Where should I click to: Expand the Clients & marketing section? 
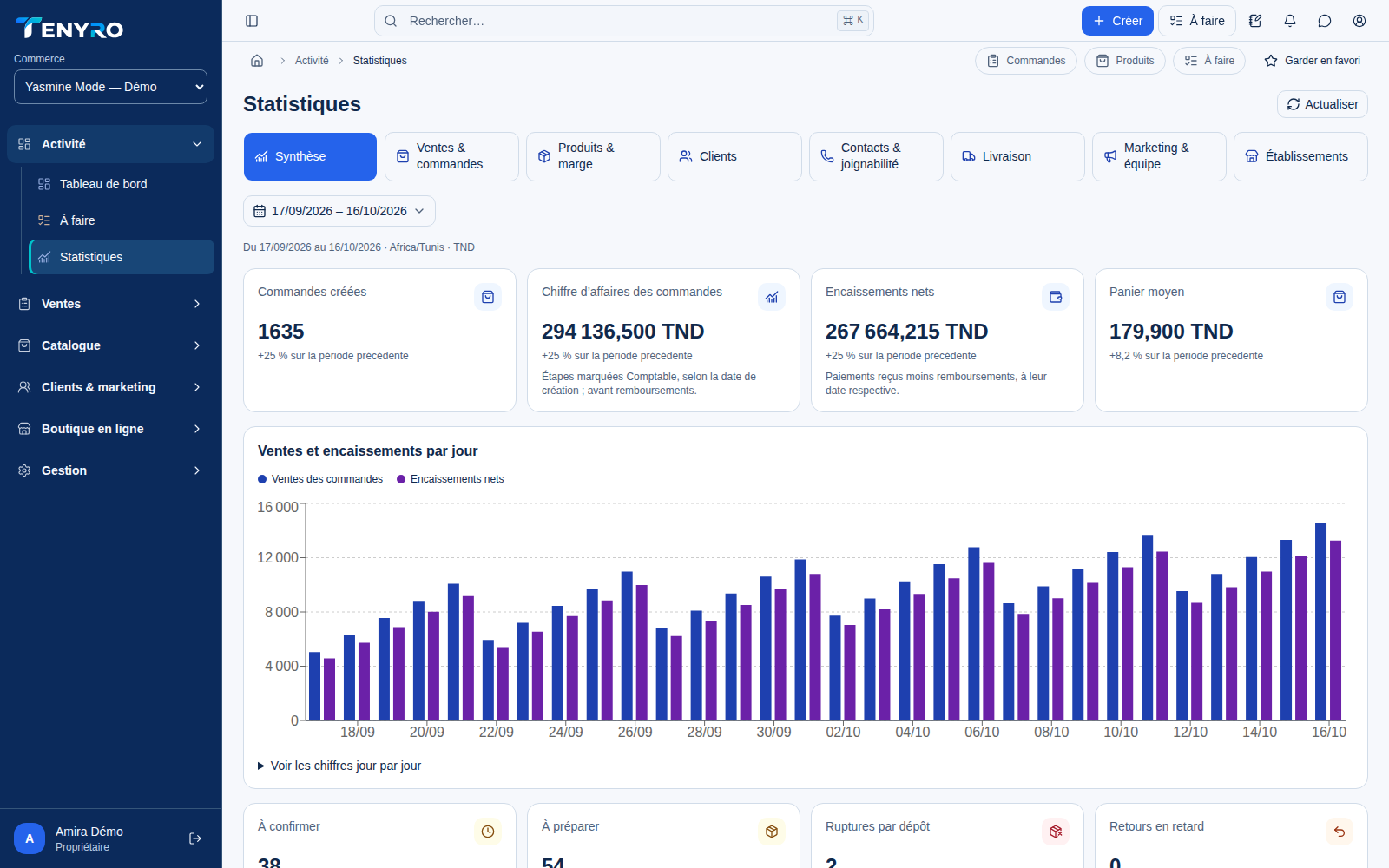(110, 387)
